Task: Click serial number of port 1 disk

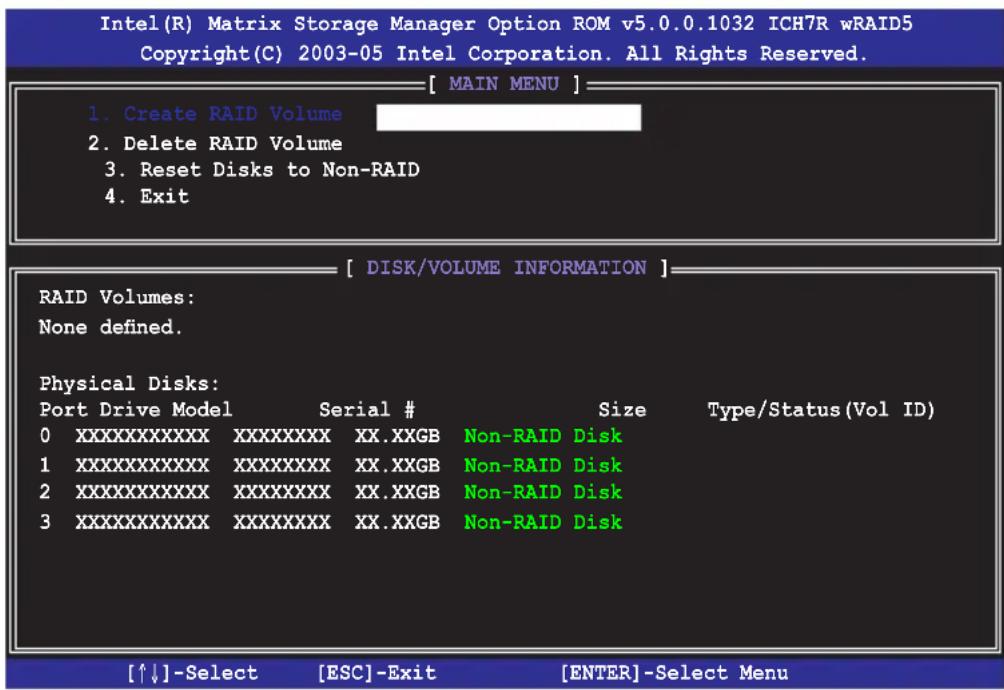Action: (x=282, y=465)
